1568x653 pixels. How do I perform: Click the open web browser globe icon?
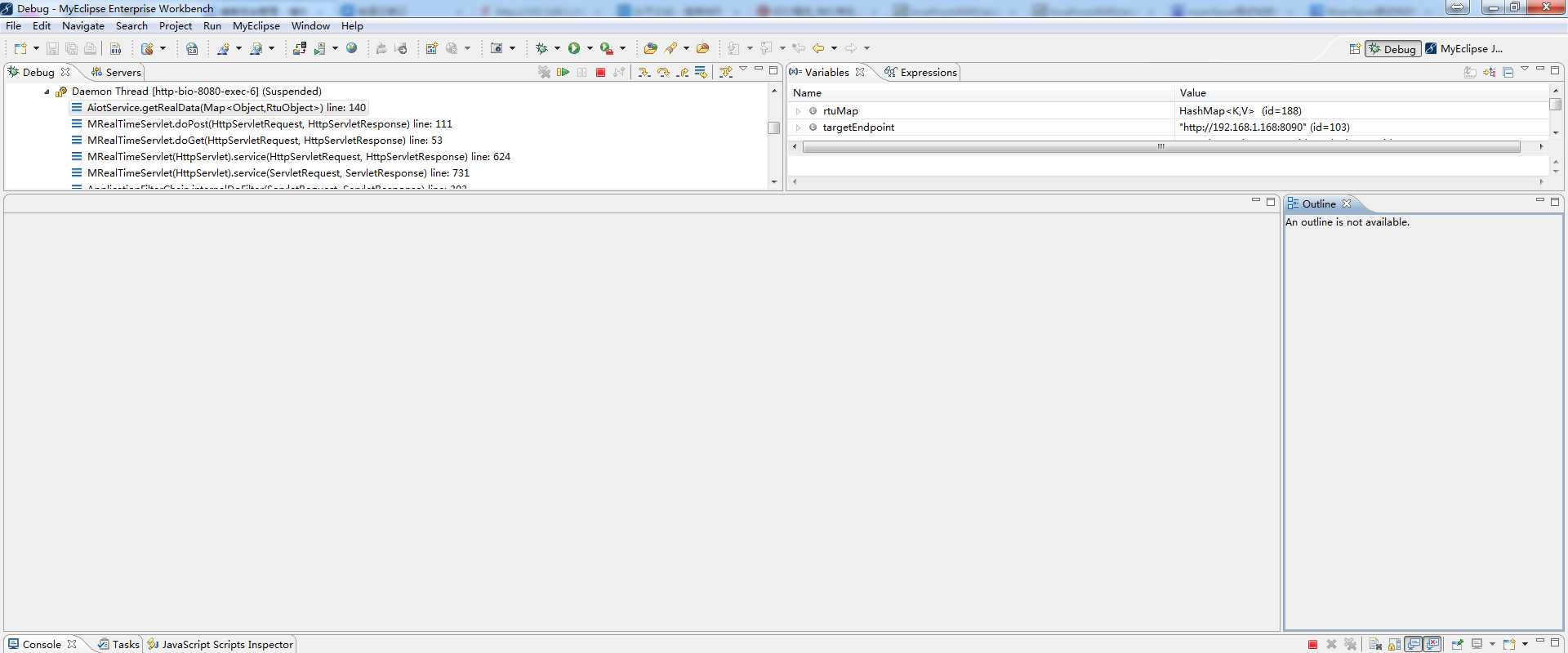(x=352, y=48)
